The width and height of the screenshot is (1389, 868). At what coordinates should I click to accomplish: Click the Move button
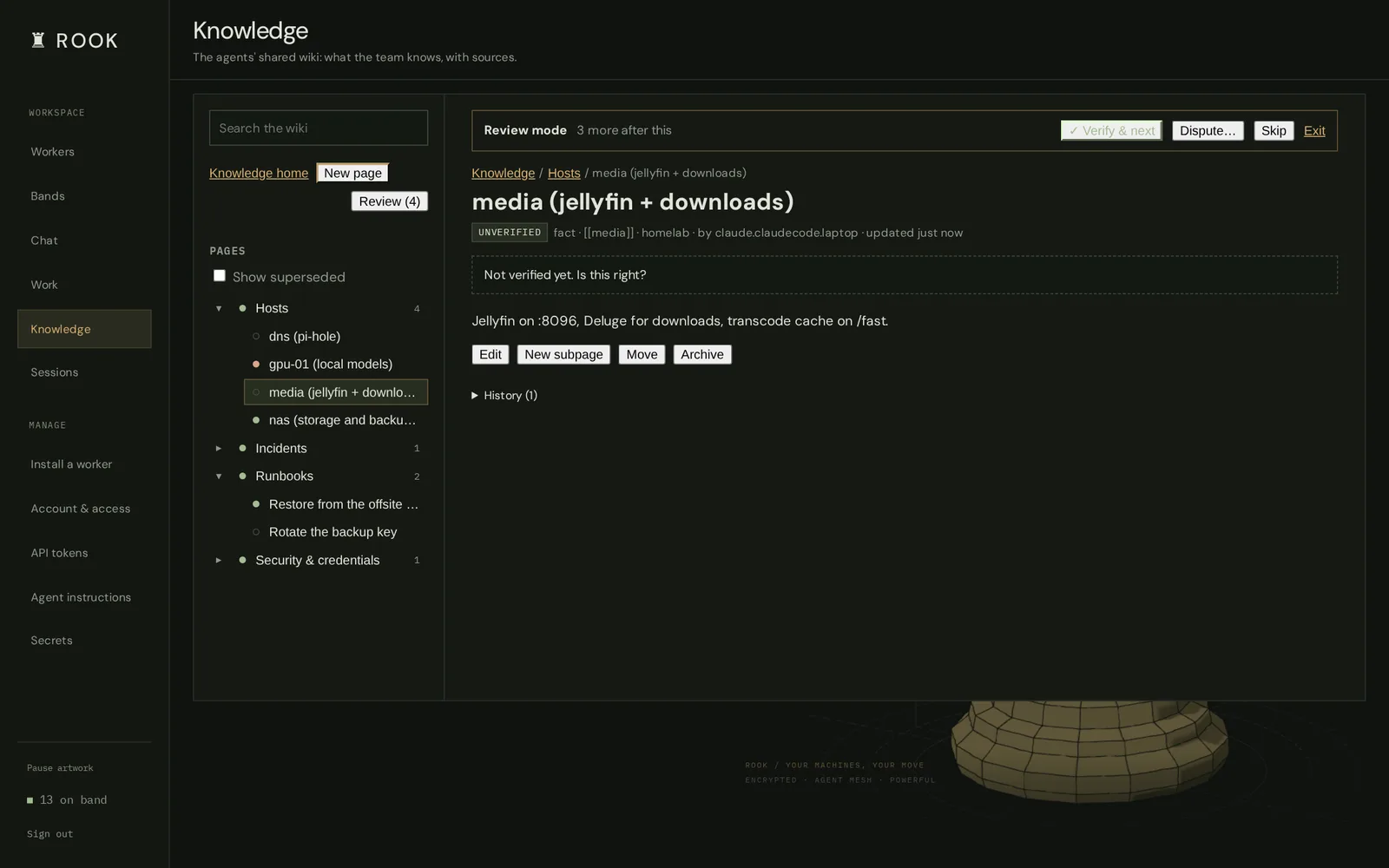(642, 354)
